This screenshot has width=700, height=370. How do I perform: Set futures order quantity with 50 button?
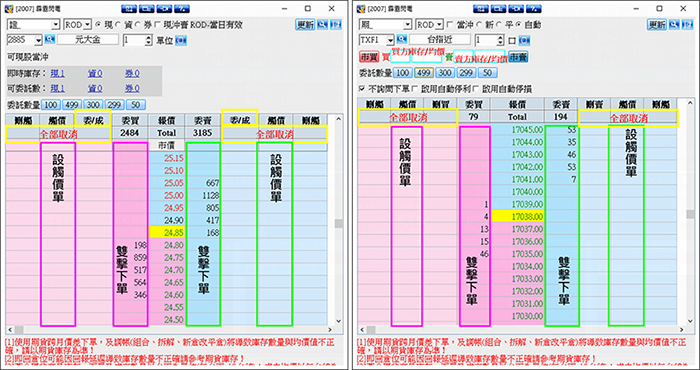(488, 73)
